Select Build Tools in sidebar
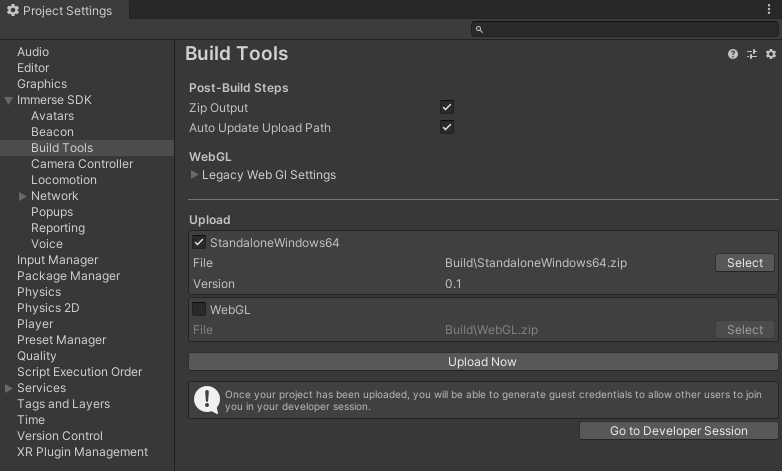Viewport: 782px width, 471px height. pyautogui.click(x=62, y=148)
